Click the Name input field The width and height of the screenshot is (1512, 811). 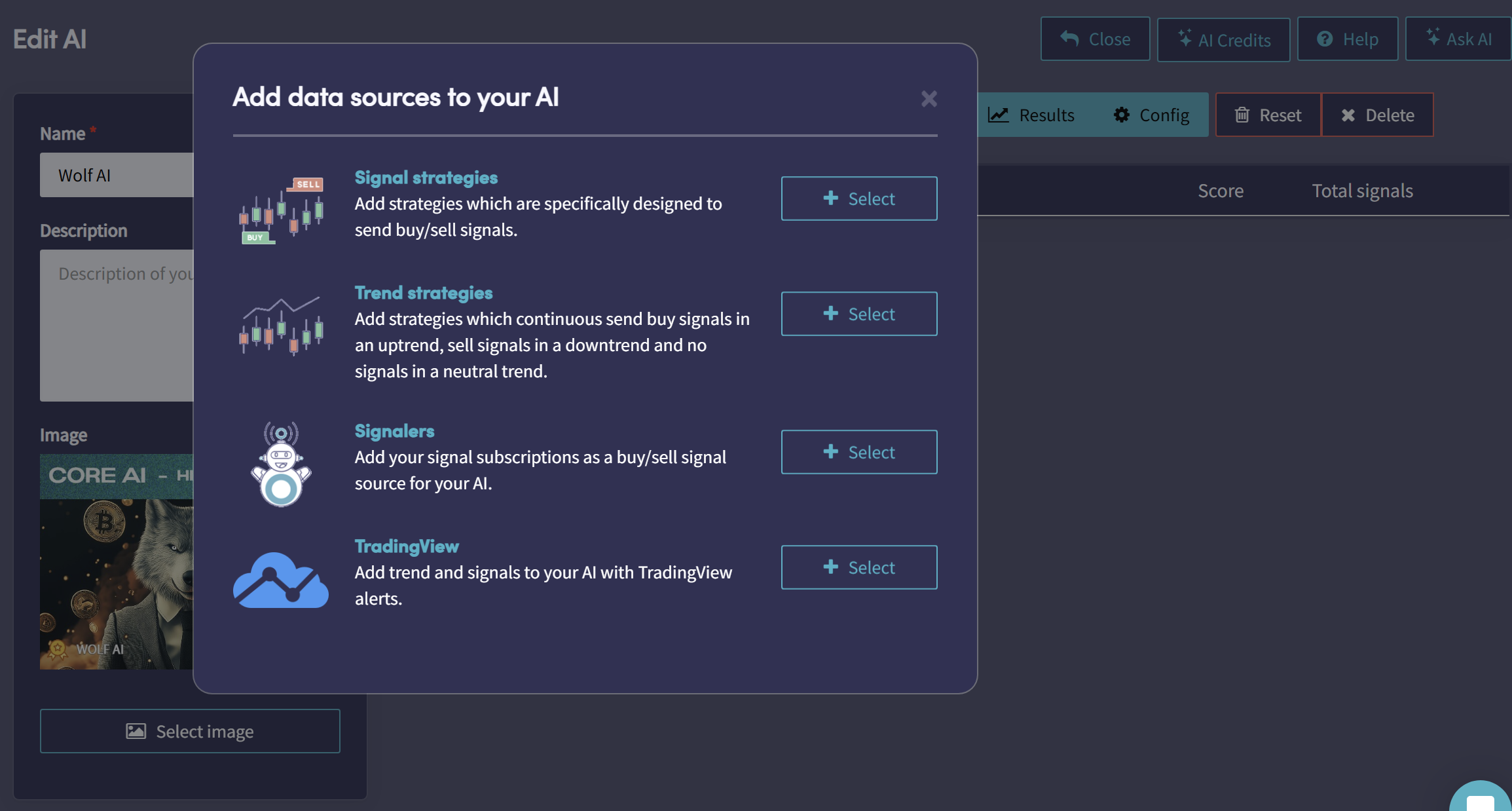point(117,175)
